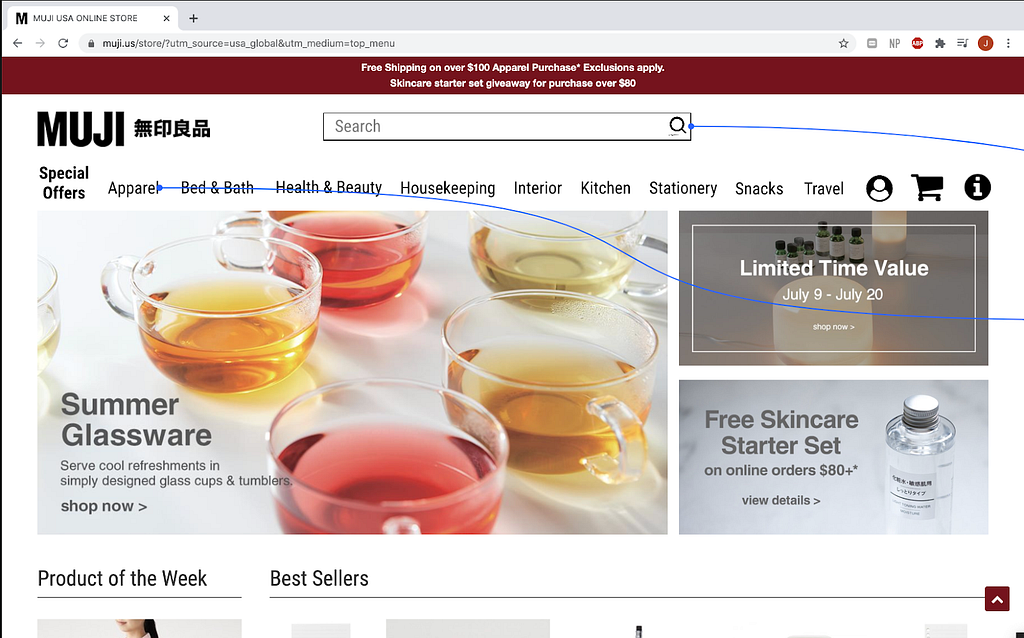Viewport: 1024px width, 638px height.
Task: Select the Apparel menu category
Action: [133, 188]
